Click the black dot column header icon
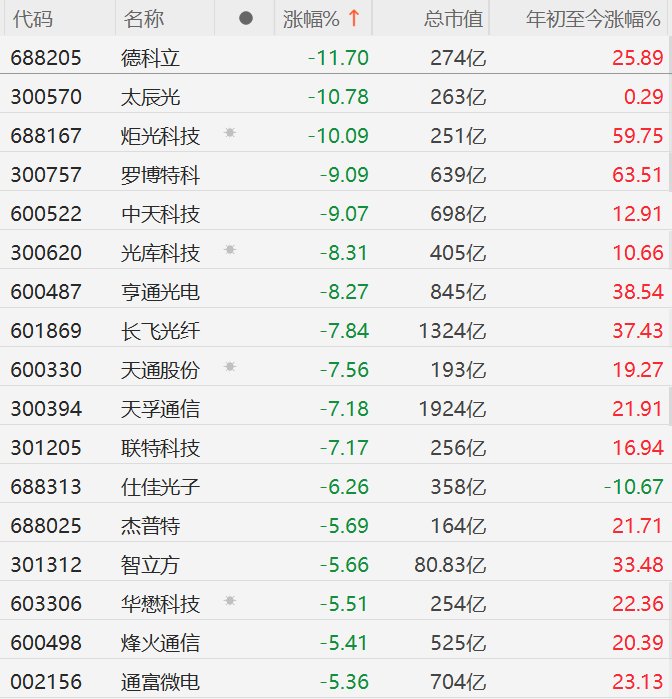672x699 pixels. pos(246,18)
